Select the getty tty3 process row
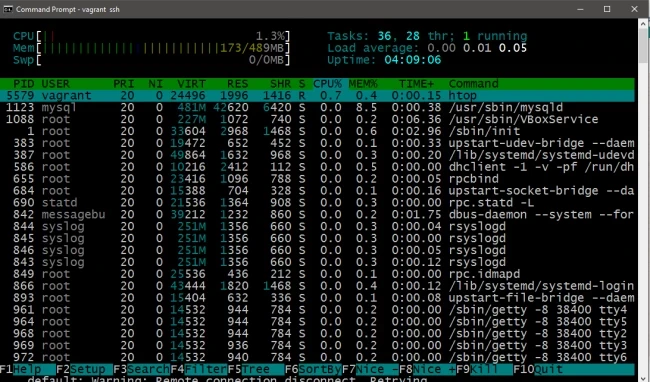 (317, 346)
